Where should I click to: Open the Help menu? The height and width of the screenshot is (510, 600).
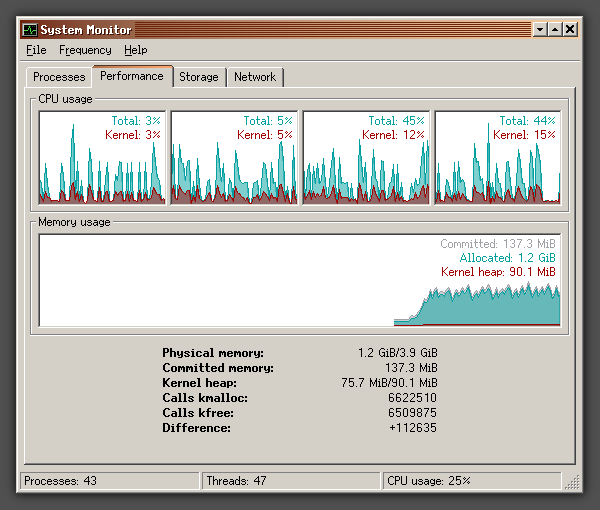pos(135,50)
